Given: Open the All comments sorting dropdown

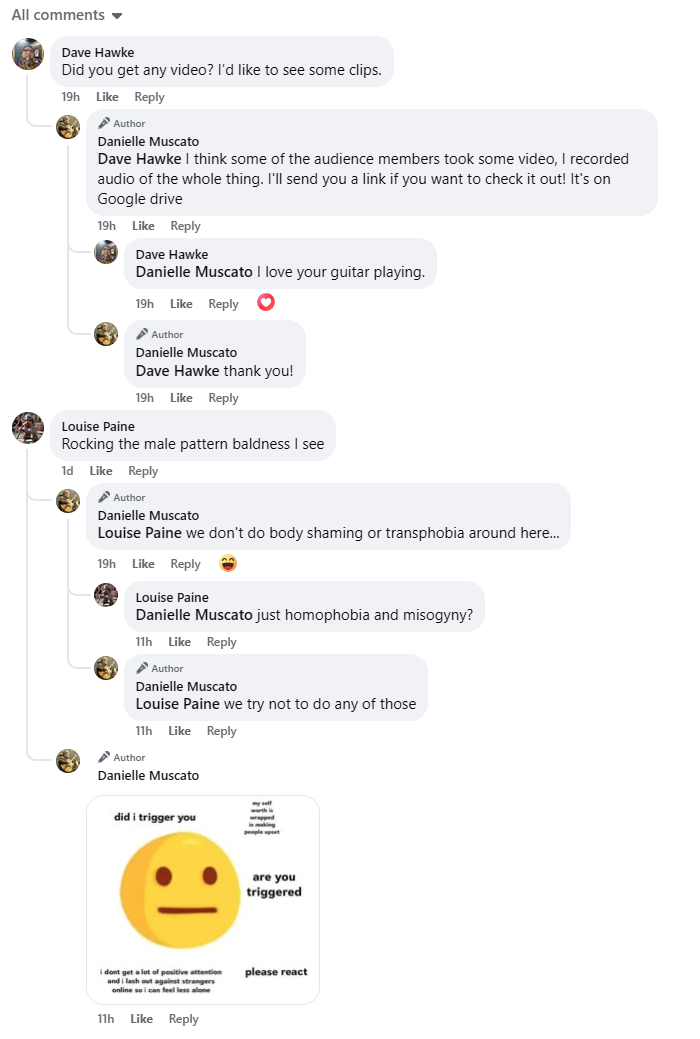Looking at the screenshot, I should [x=67, y=15].
